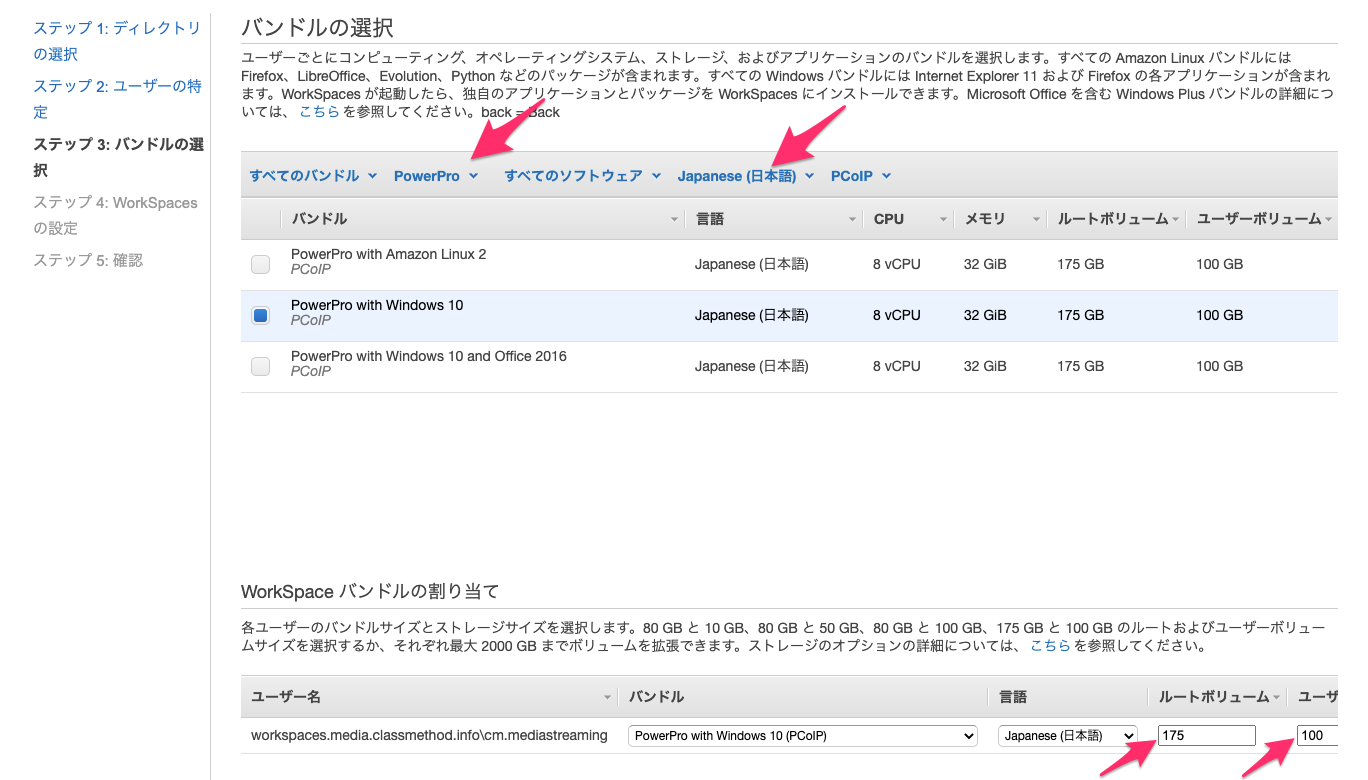Sort by CPU column header arrow

943,219
